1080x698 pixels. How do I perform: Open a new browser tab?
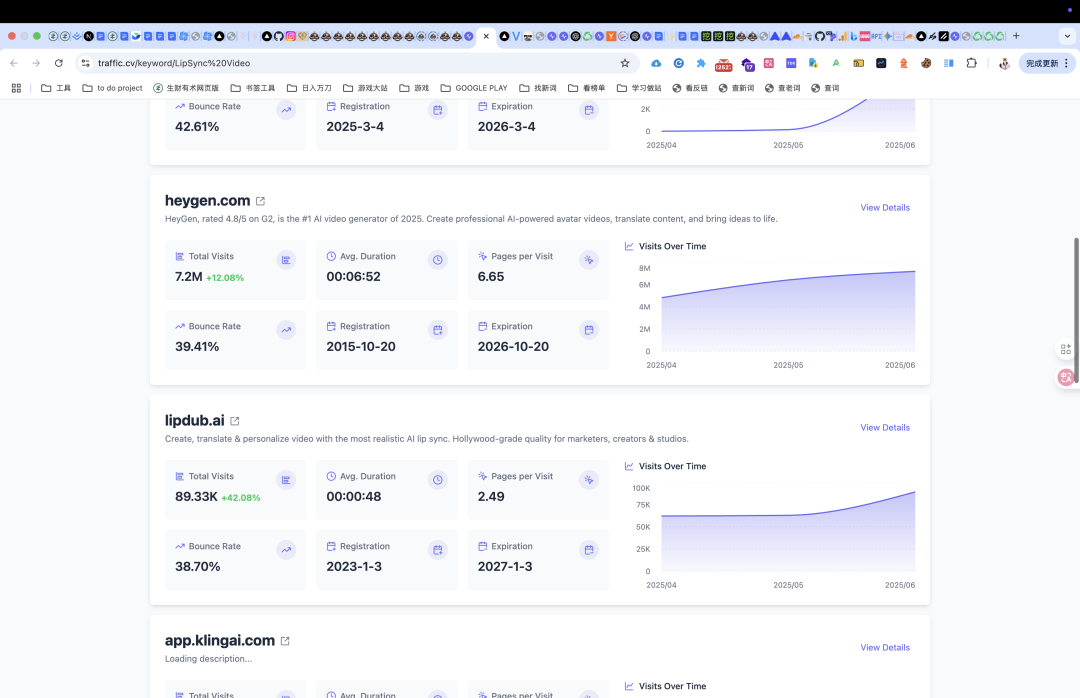1016,36
